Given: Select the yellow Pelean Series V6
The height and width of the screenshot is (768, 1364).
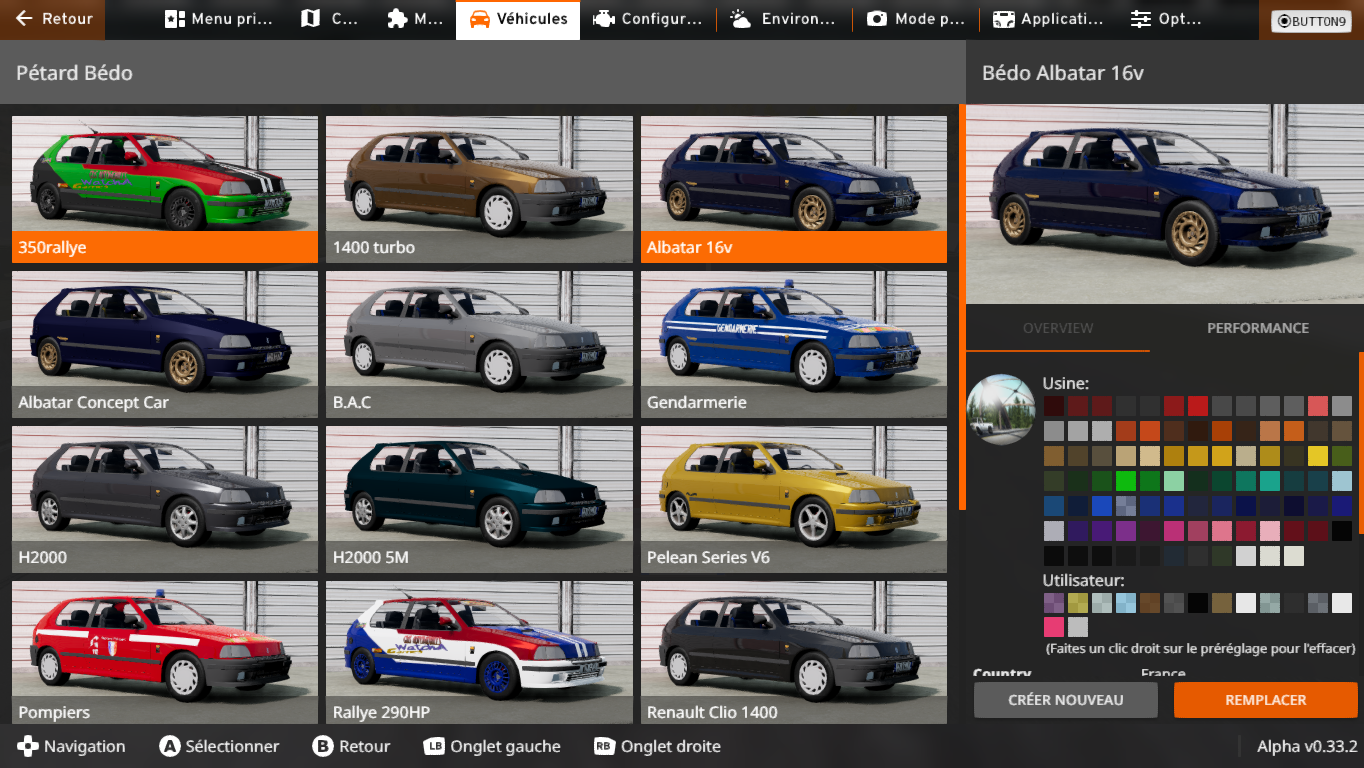Looking at the screenshot, I should click(x=794, y=499).
